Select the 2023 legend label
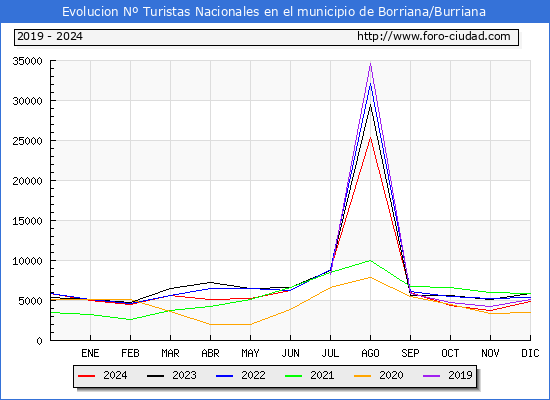This screenshot has height=400, width=550. [184, 375]
